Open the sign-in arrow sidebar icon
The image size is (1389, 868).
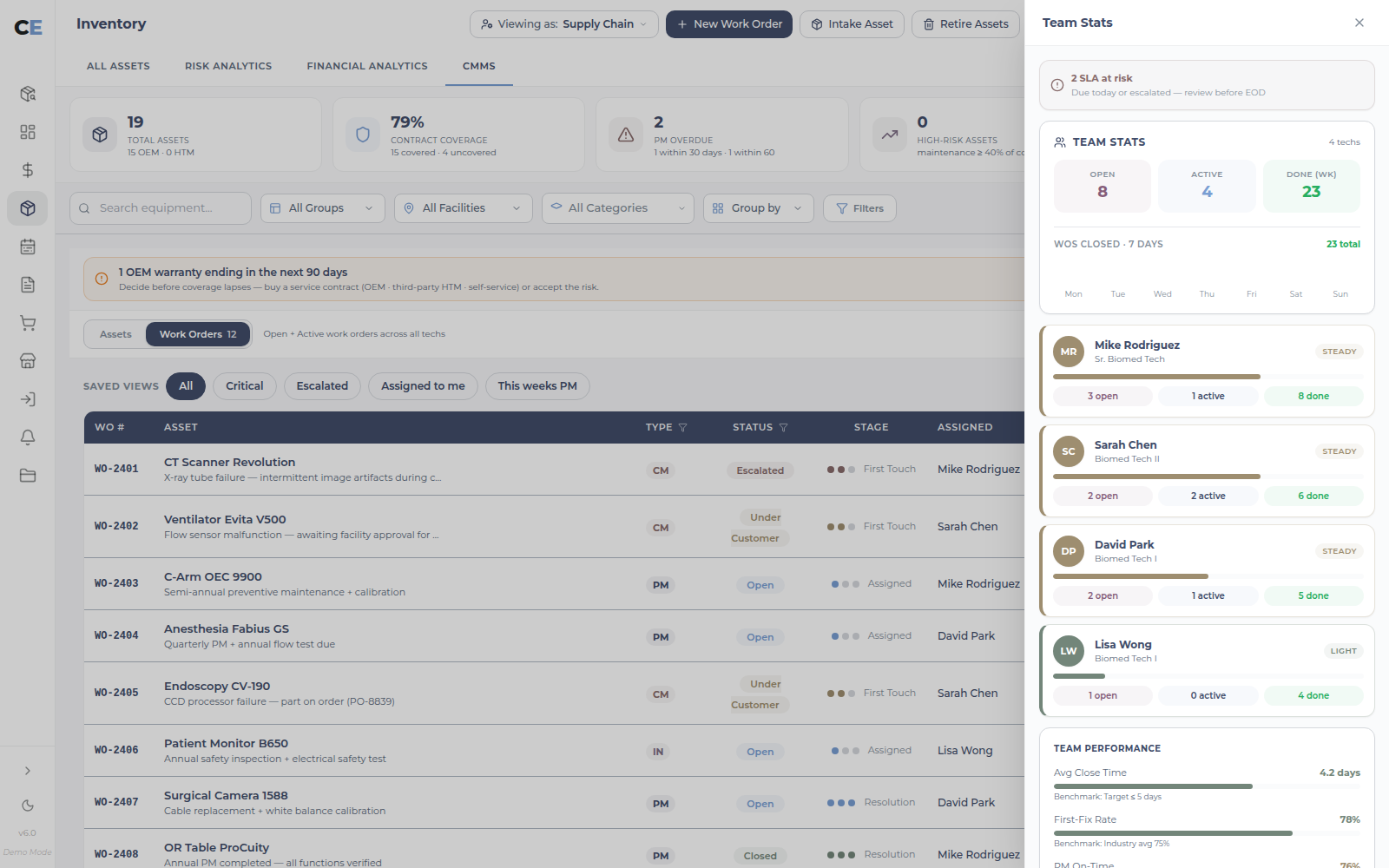coord(28,399)
